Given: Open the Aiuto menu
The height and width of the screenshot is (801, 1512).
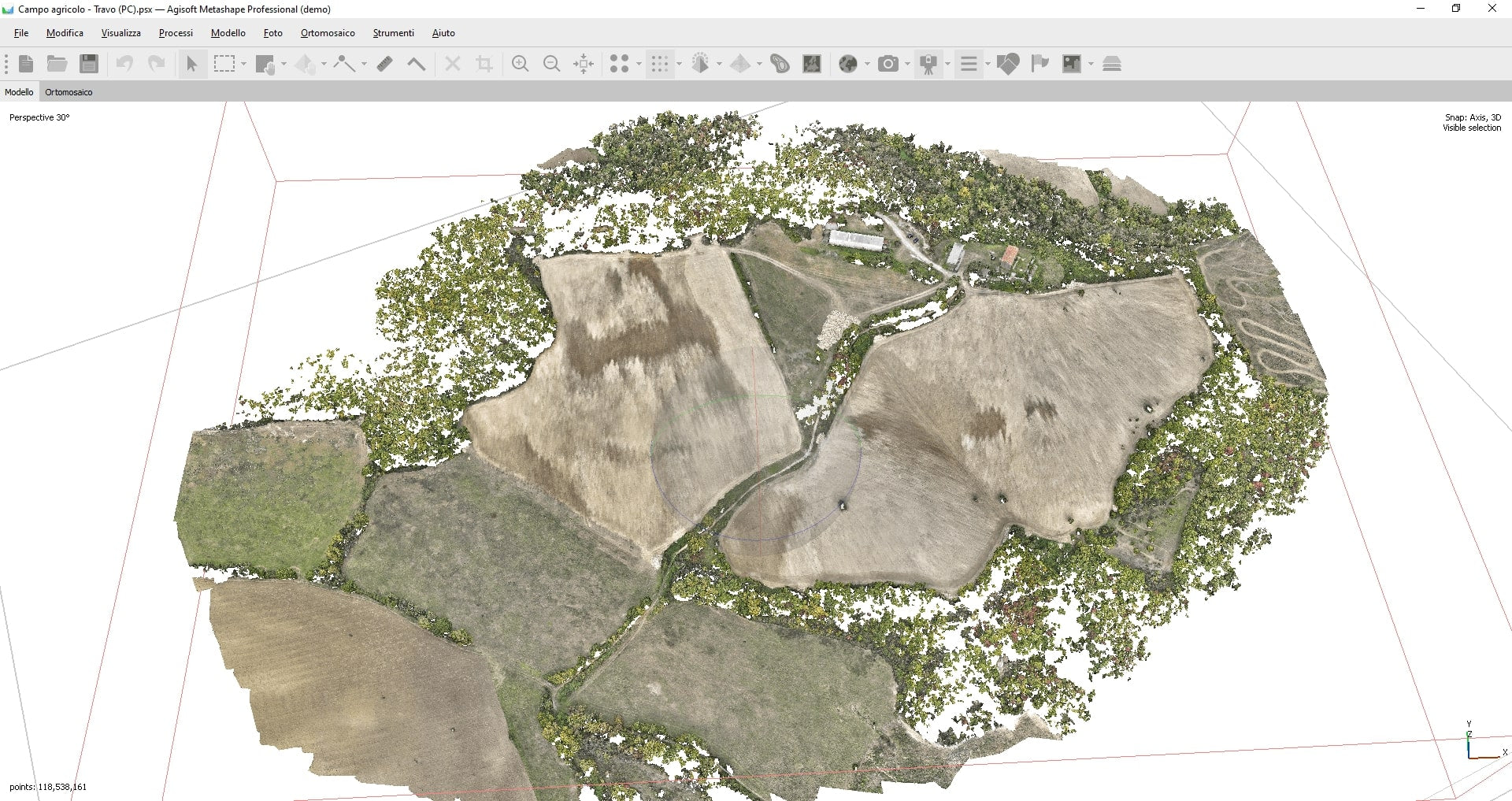Looking at the screenshot, I should [443, 33].
